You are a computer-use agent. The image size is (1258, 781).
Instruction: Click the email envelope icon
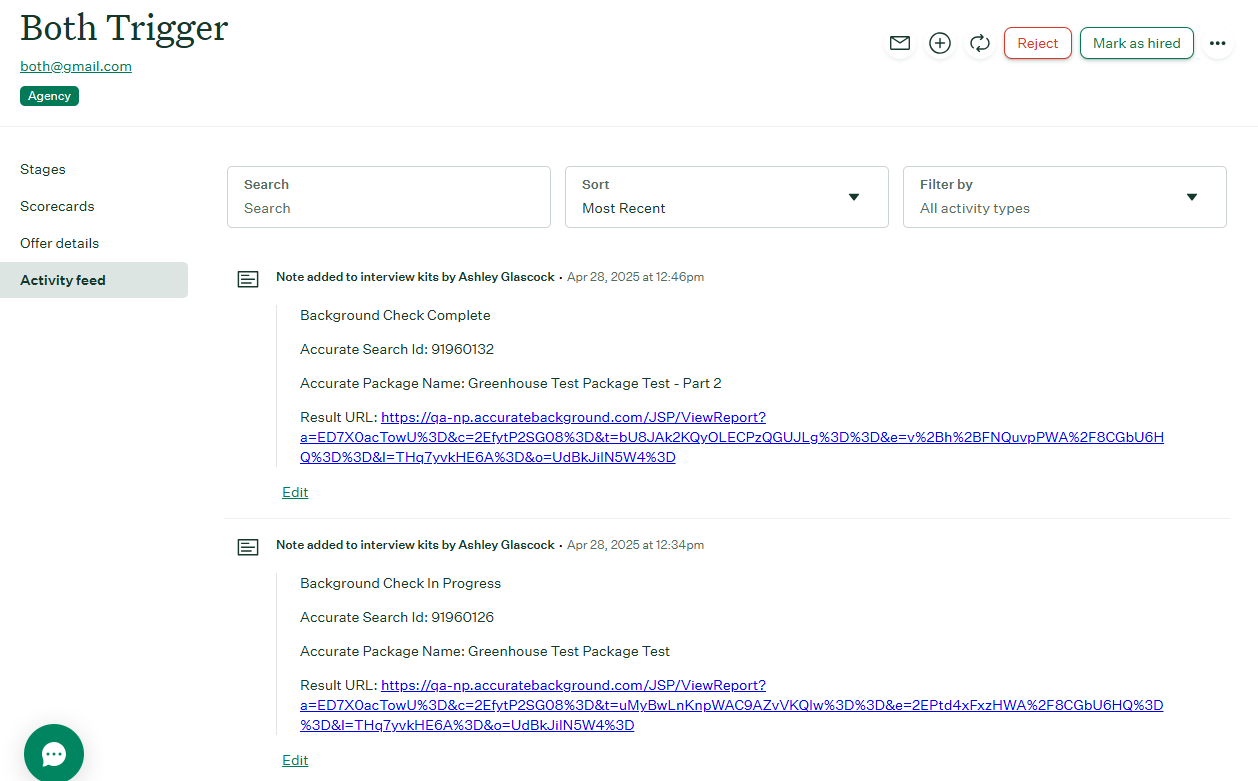click(900, 43)
